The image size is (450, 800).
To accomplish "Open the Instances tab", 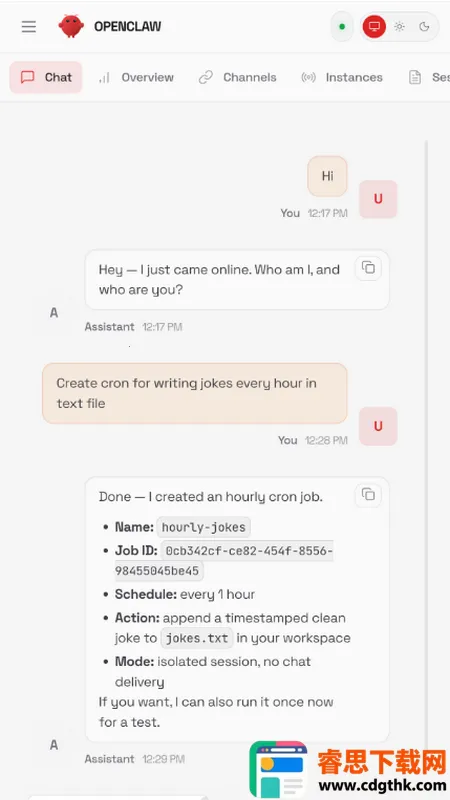I will [x=342, y=78].
